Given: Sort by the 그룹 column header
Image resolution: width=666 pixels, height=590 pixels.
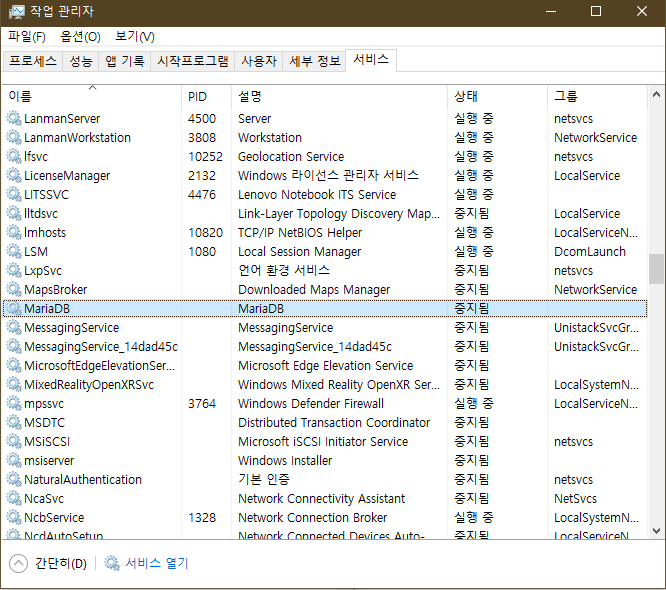Looking at the screenshot, I should 598,96.
